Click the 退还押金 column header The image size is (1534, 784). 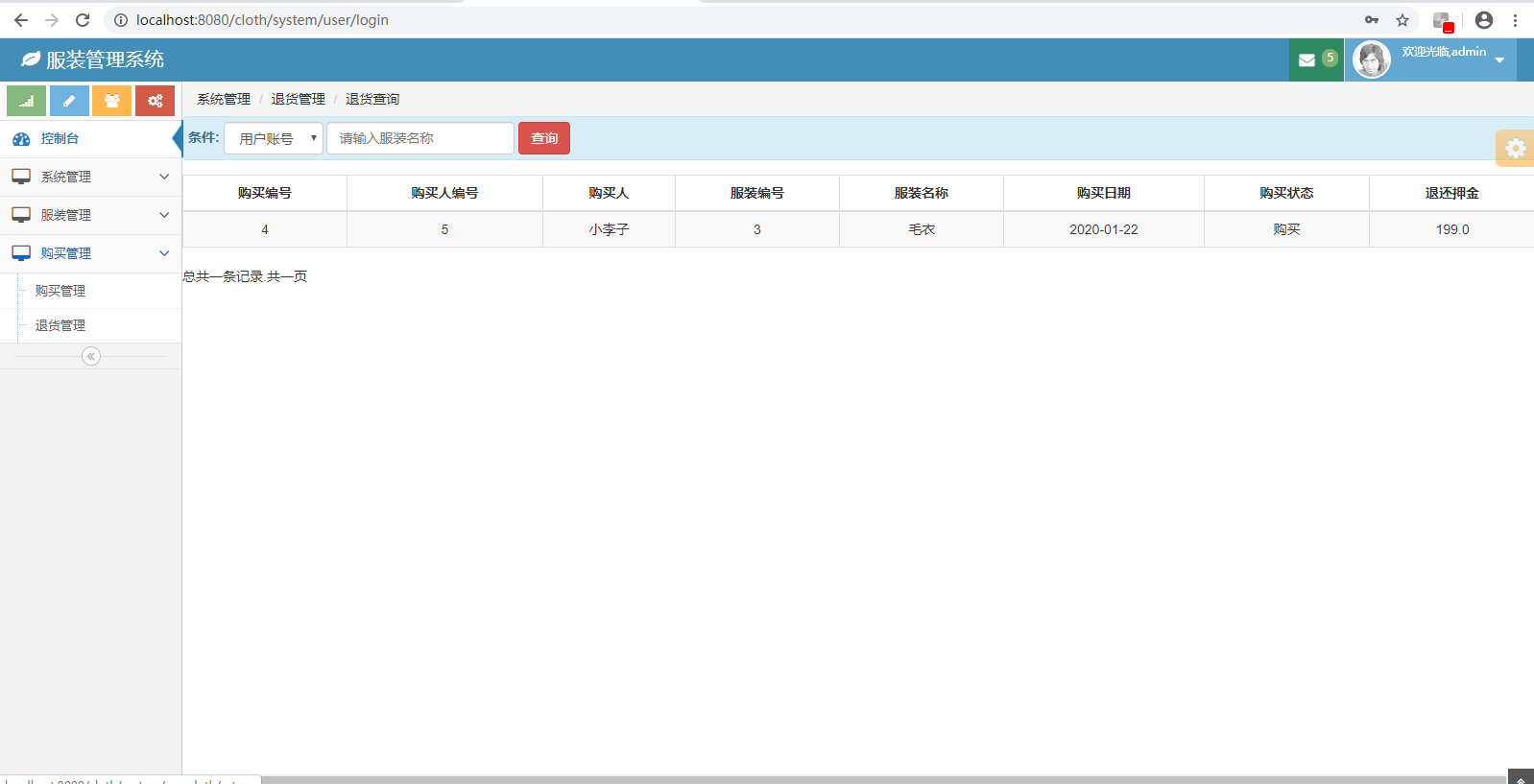coord(1452,193)
